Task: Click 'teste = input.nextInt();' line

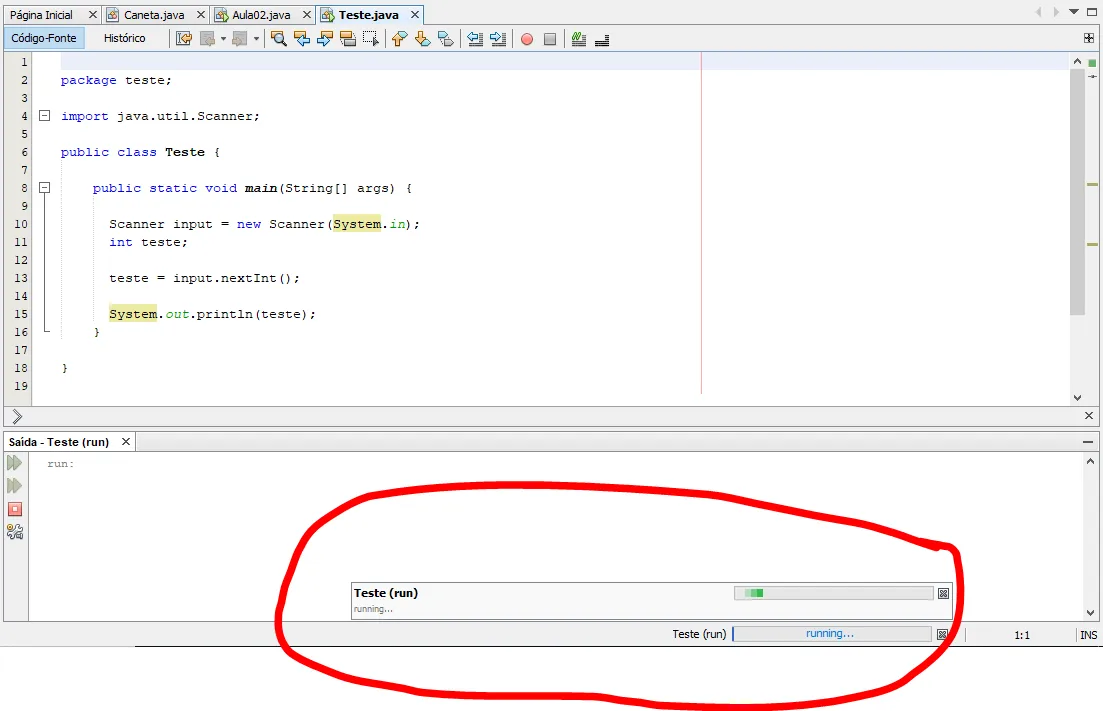Action: point(204,278)
